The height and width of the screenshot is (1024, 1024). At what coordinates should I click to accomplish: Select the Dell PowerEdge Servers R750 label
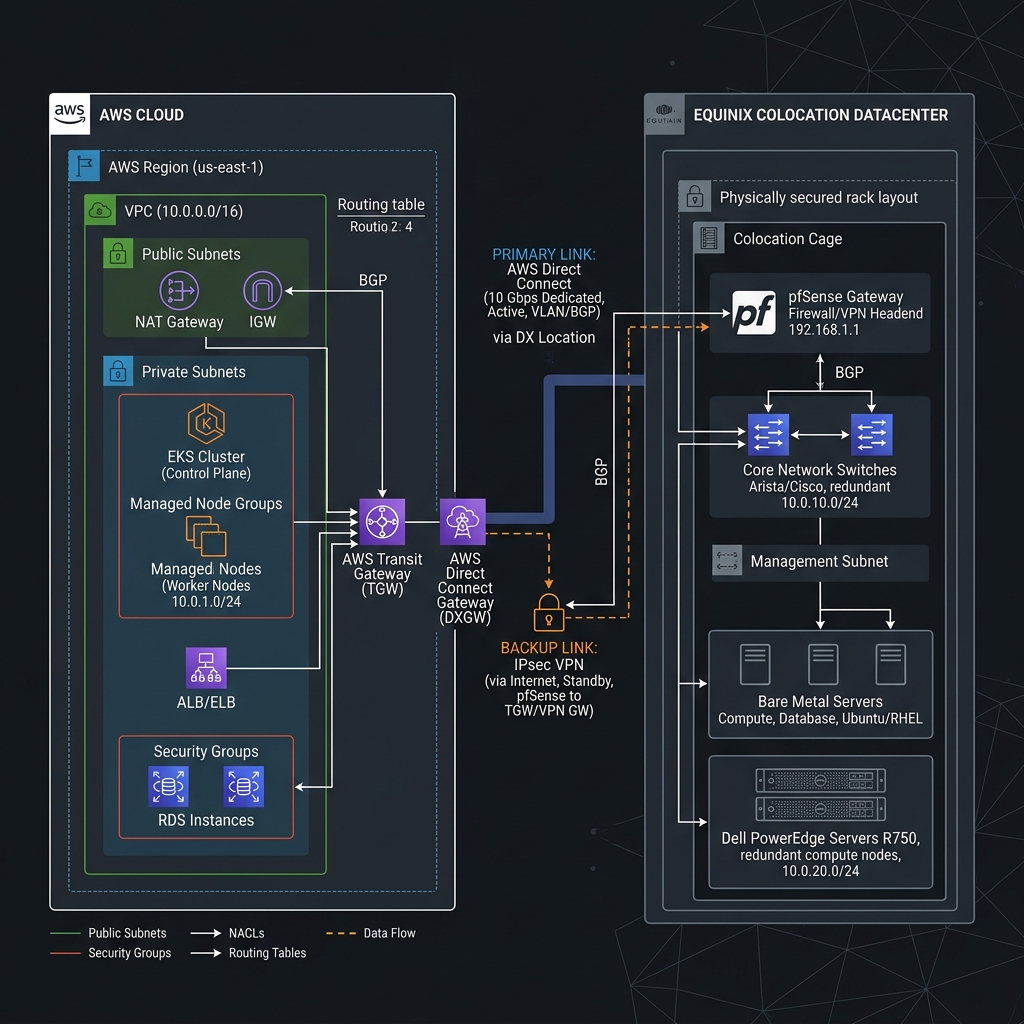(821, 838)
